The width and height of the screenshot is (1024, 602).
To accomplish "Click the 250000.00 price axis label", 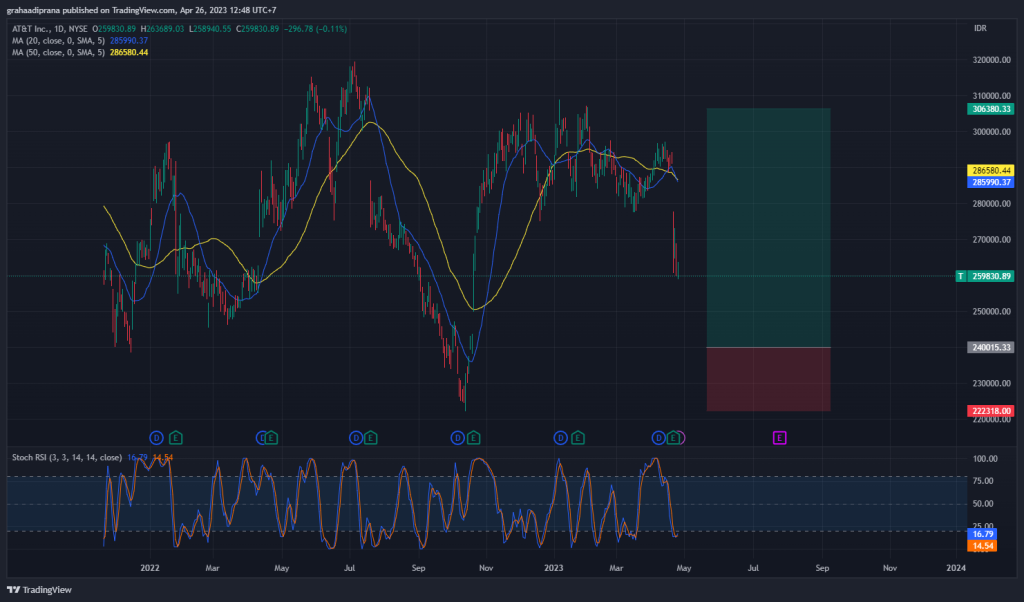I will pos(991,311).
